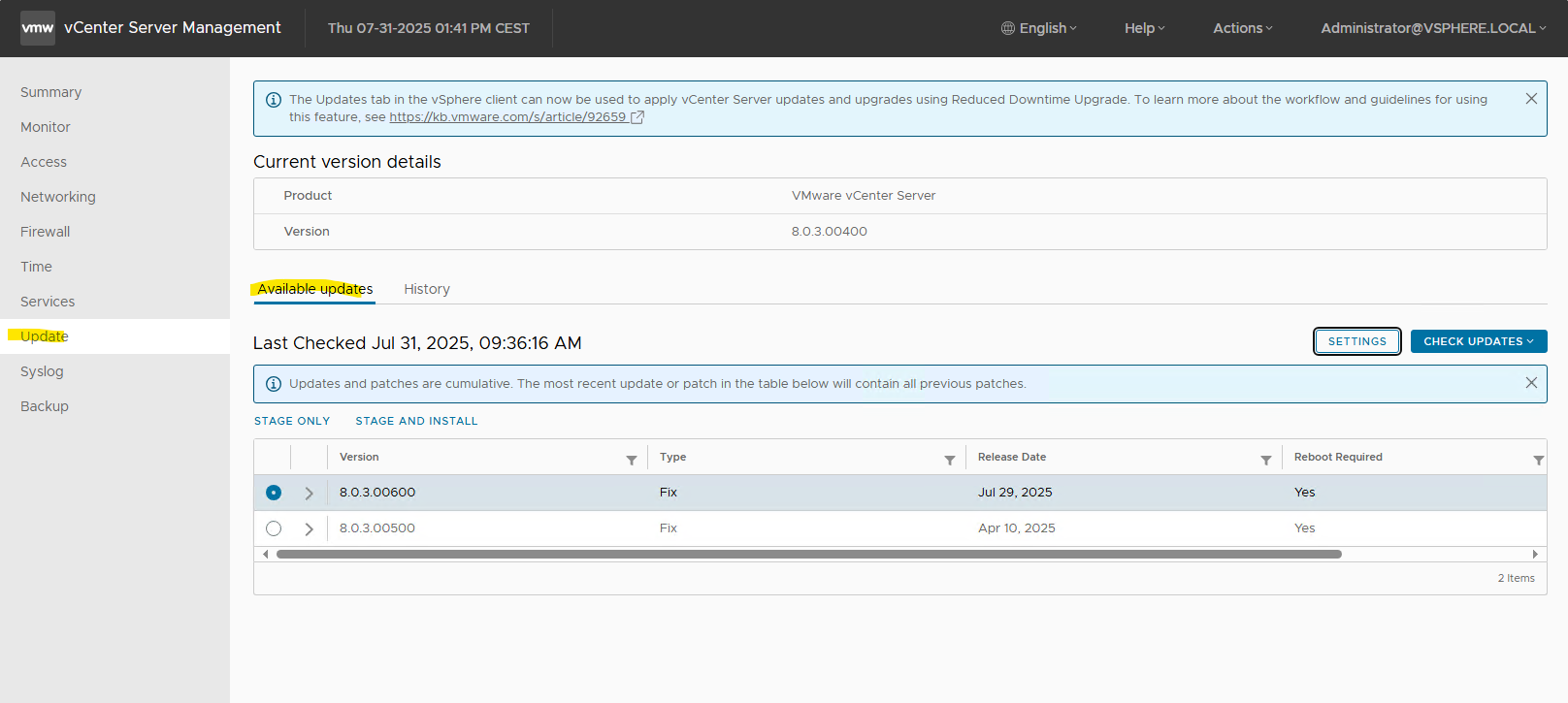Click release date Jul 29, 2025
Image resolution: width=1568 pixels, height=703 pixels.
click(x=1015, y=493)
